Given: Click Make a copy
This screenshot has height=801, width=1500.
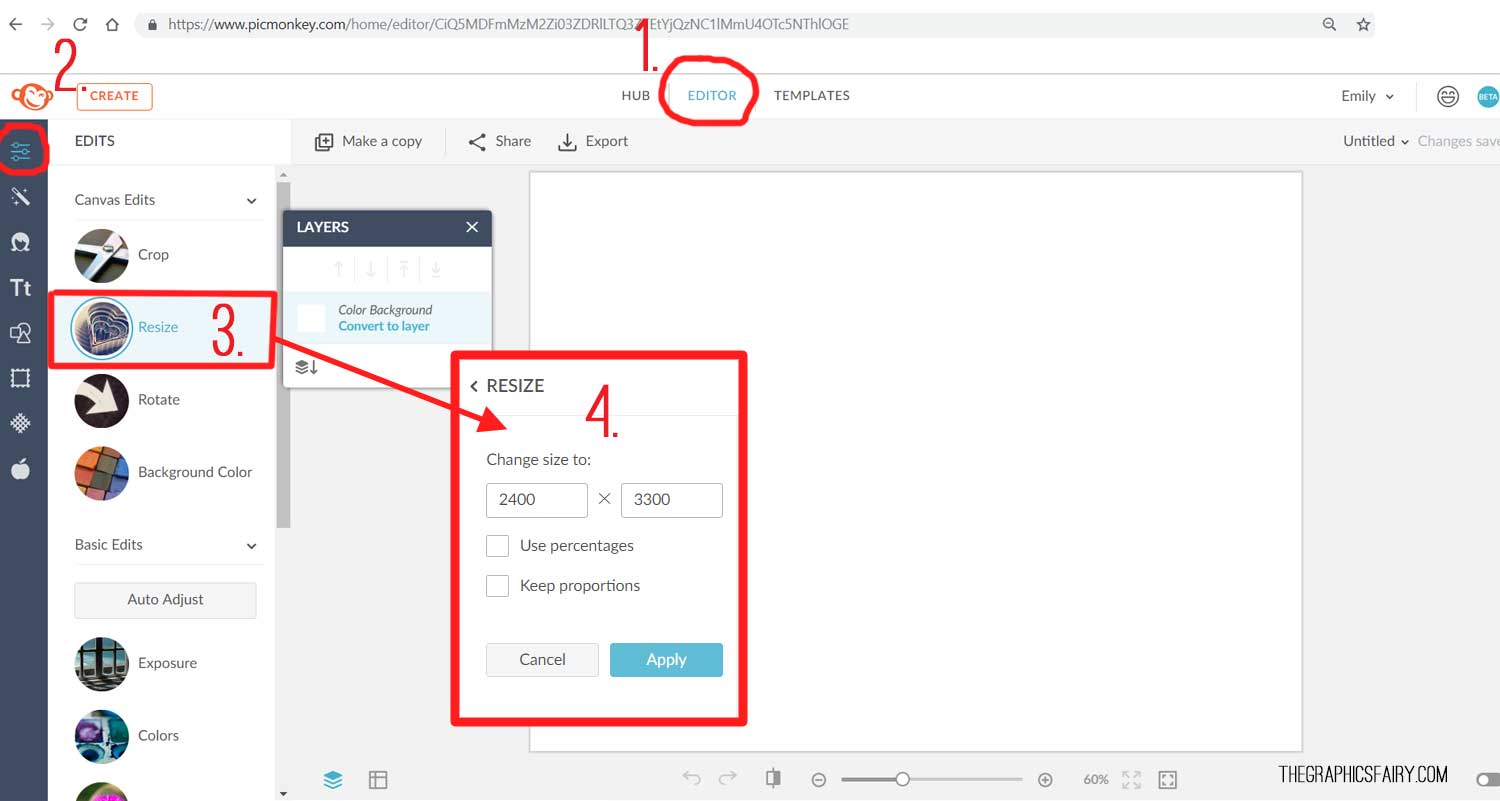Looking at the screenshot, I should click(x=368, y=141).
